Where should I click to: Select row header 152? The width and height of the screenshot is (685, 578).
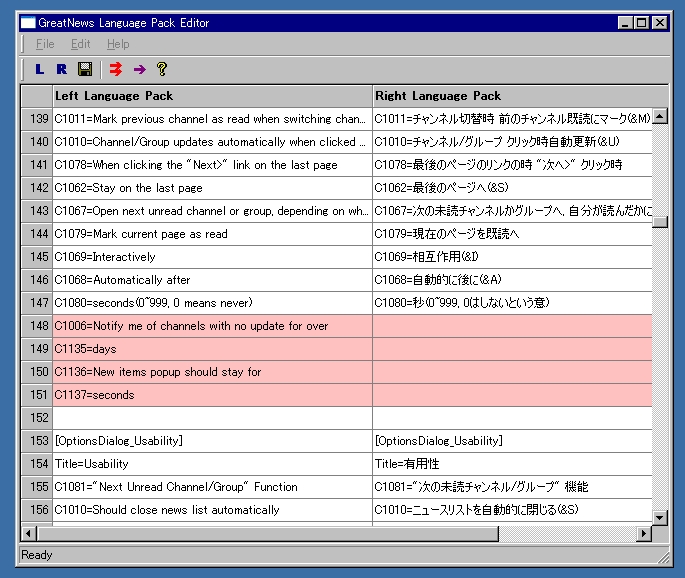click(x=37, y=418)
